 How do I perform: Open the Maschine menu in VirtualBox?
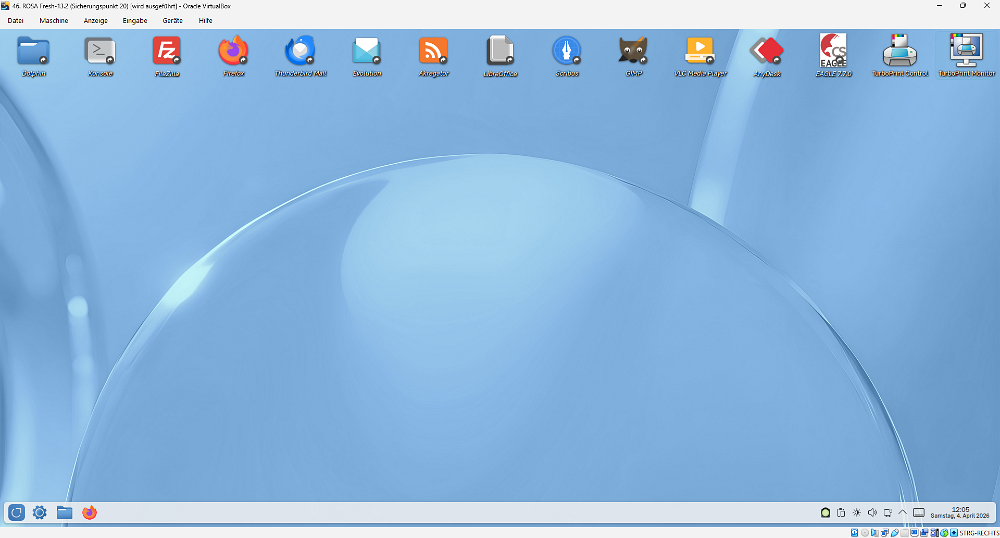pos(54,20)
